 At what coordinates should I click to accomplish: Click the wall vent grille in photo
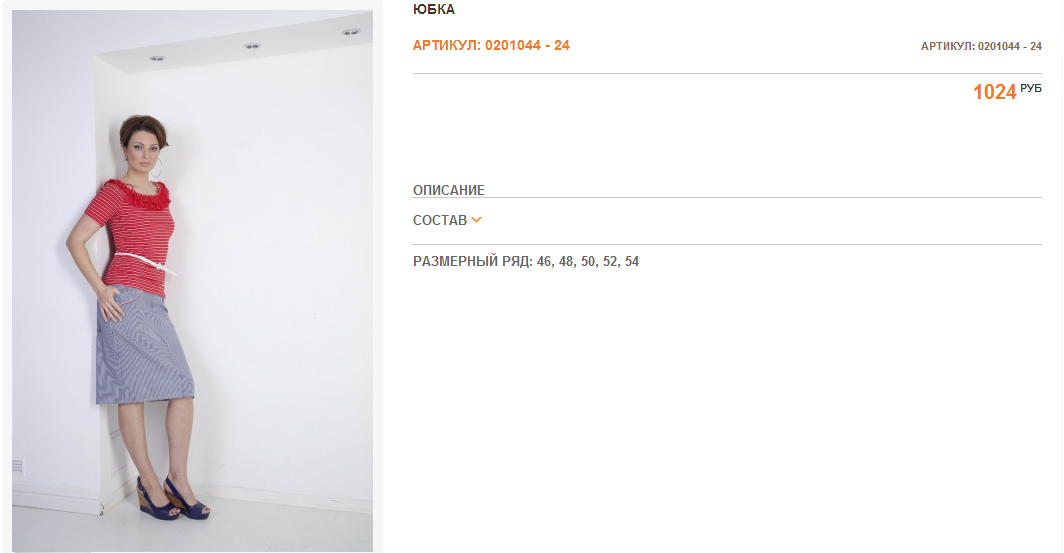[x=18, y=466]
